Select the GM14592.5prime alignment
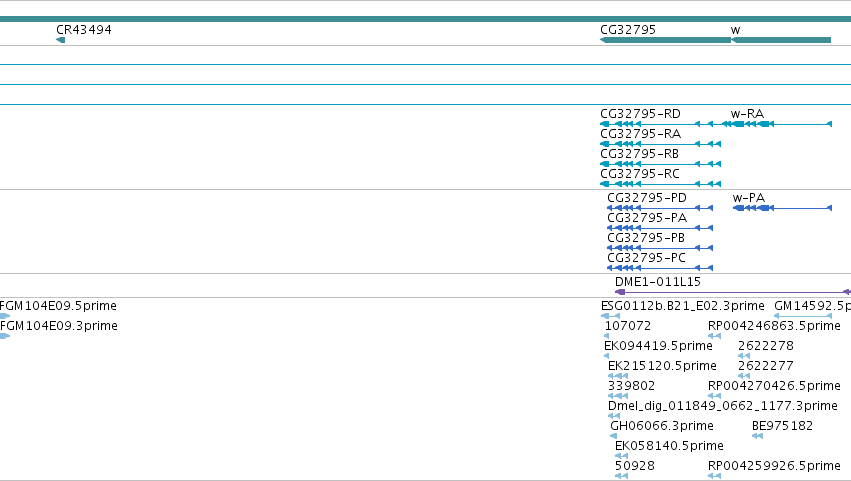851x481 pixels. tap(803, 316)
